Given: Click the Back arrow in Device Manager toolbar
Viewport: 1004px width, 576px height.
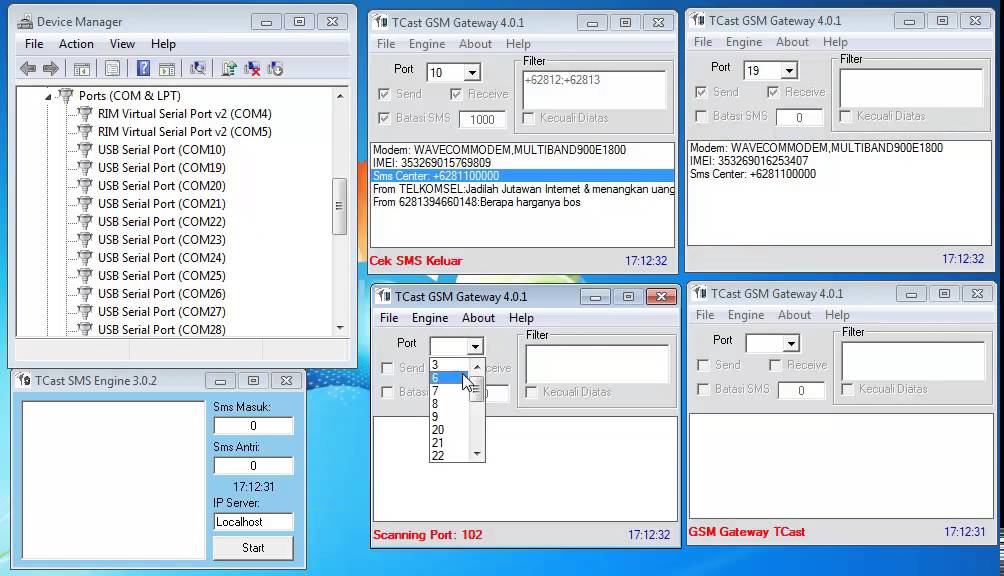Looking at the screenshot, I should [28, 68].
